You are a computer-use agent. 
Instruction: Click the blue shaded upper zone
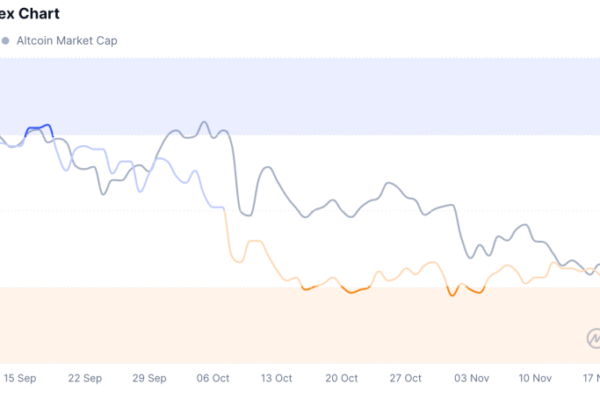coord(300,95)
